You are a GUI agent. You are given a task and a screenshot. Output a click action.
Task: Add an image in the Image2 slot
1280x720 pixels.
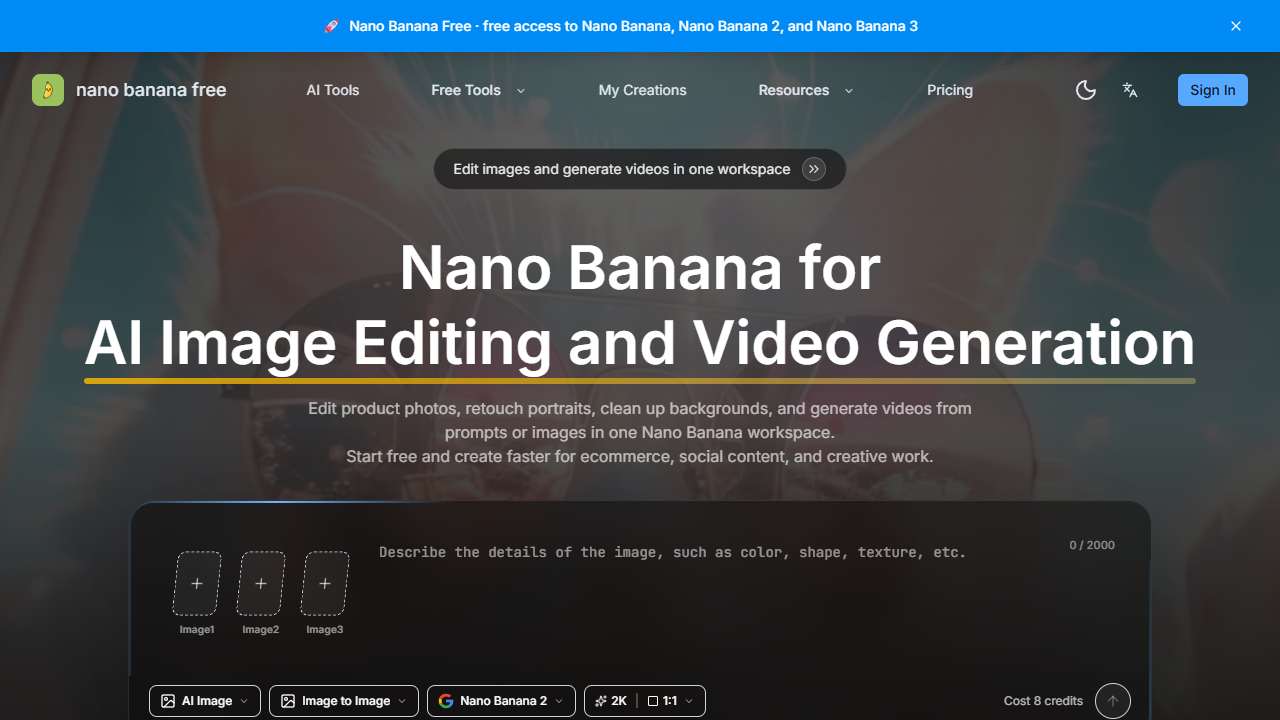click(261, 584)
